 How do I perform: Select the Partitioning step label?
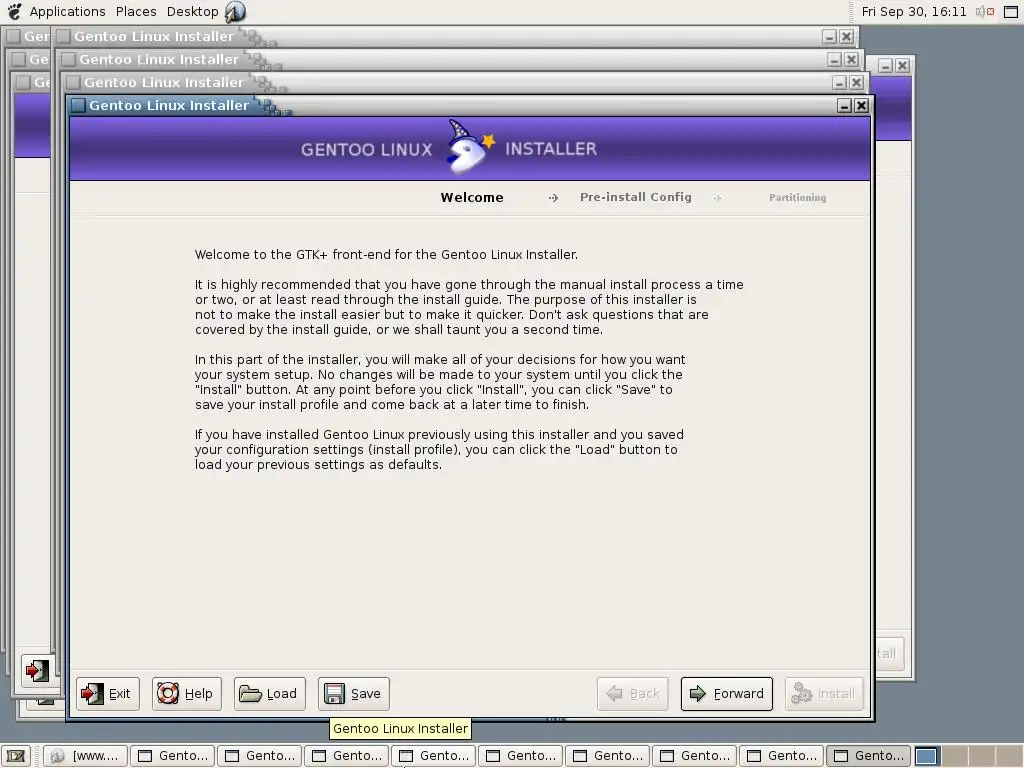click(x=797, y=197)
